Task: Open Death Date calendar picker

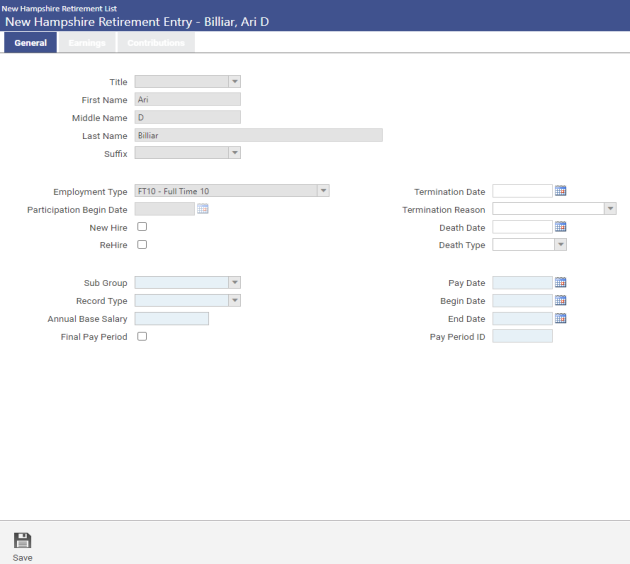Action: coord(560,227)
